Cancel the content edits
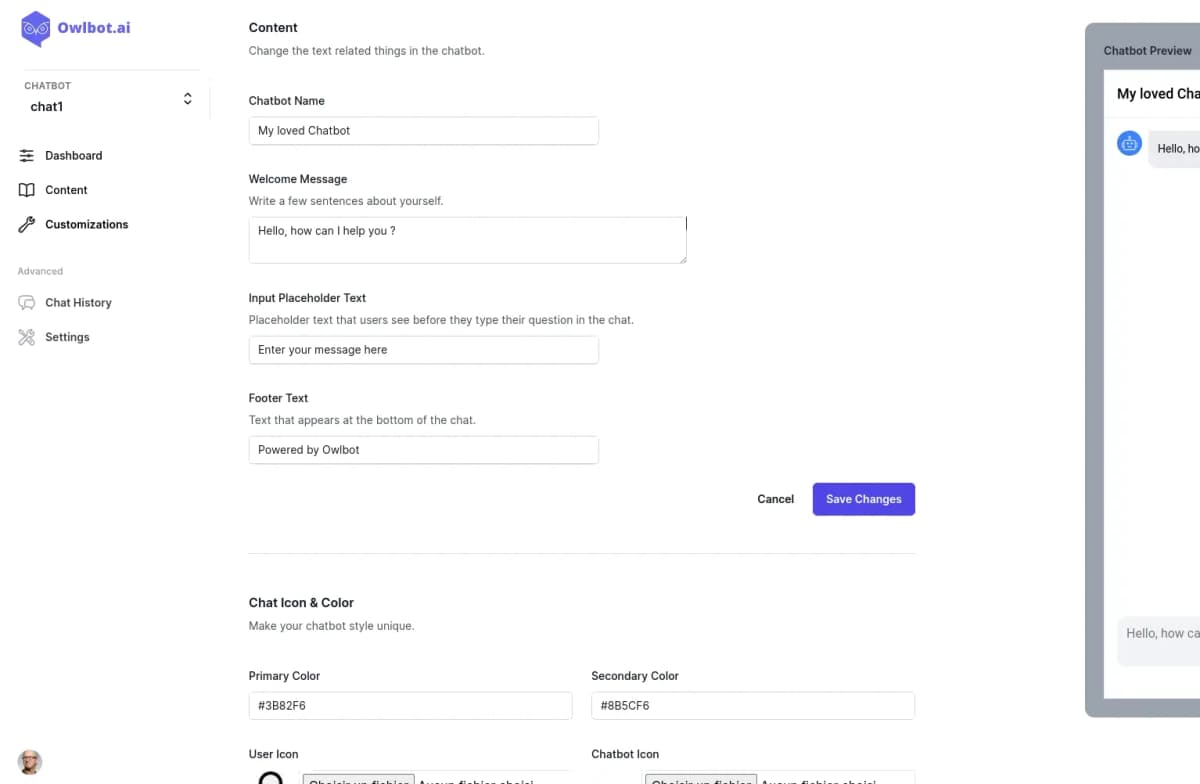 pos(775,499)
